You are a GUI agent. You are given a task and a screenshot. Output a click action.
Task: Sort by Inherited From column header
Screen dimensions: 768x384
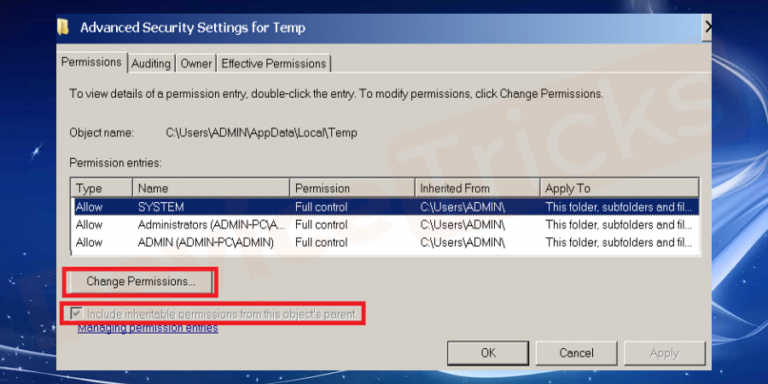coord(477,189)
